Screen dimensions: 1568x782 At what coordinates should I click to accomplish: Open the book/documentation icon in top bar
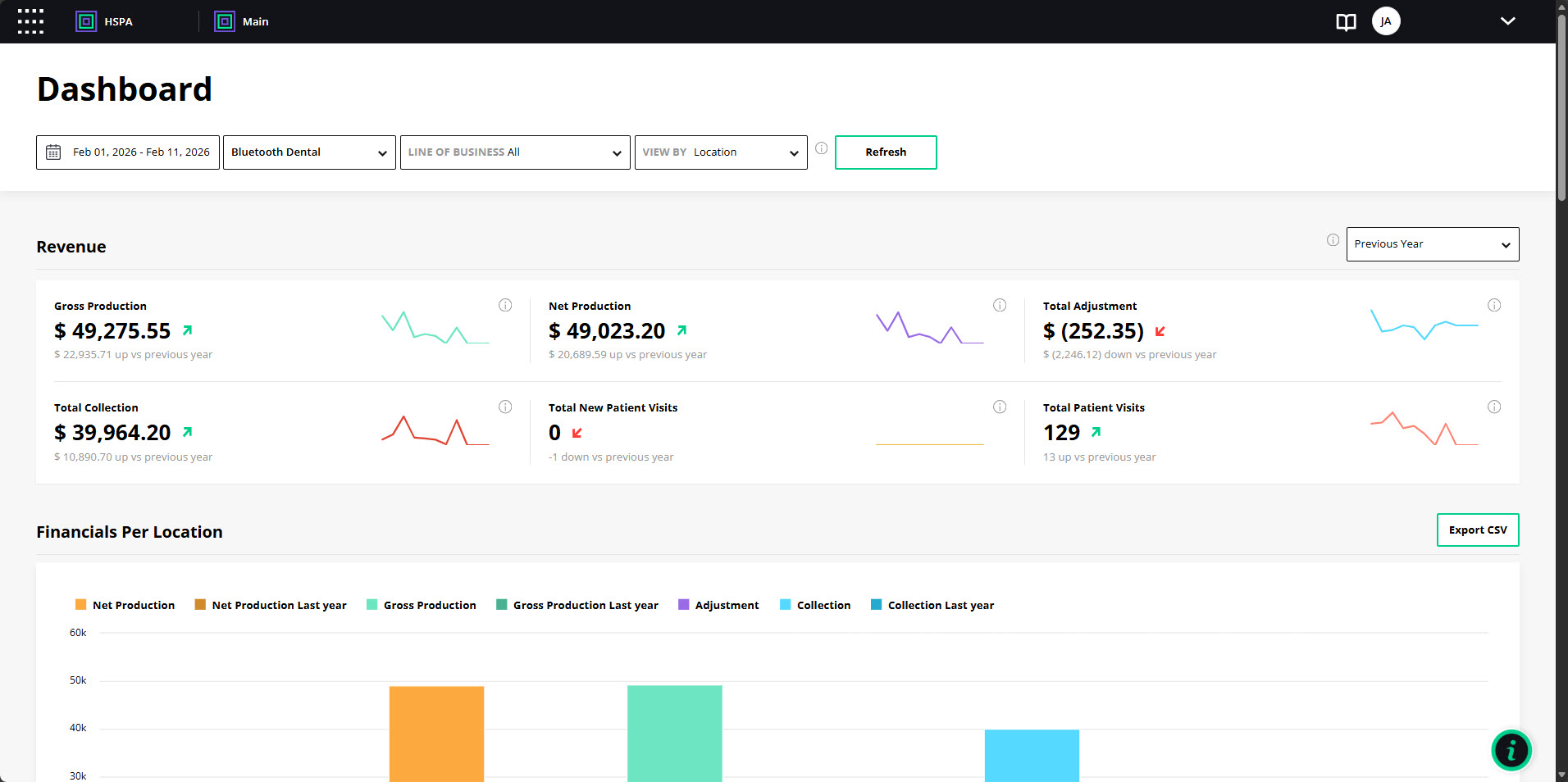[x=1346, y=22]
